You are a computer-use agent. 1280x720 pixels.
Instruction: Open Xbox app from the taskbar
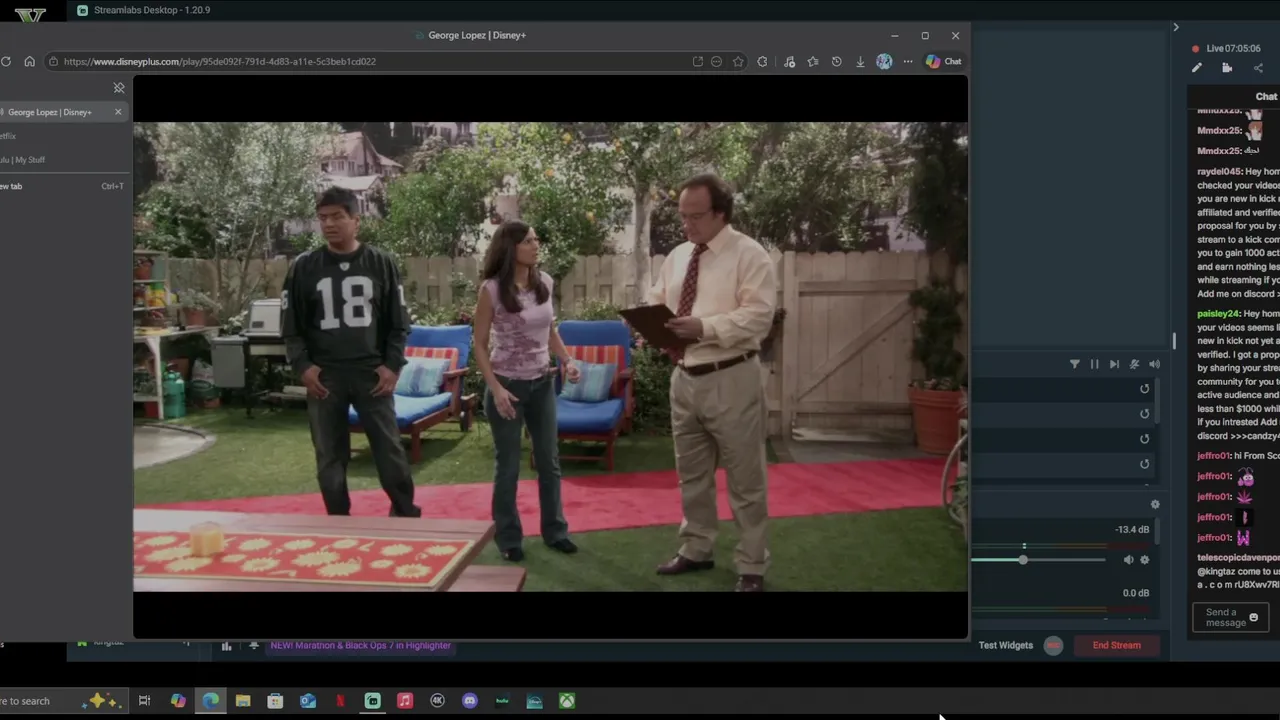pyautogui.click(x=567, y=701)
